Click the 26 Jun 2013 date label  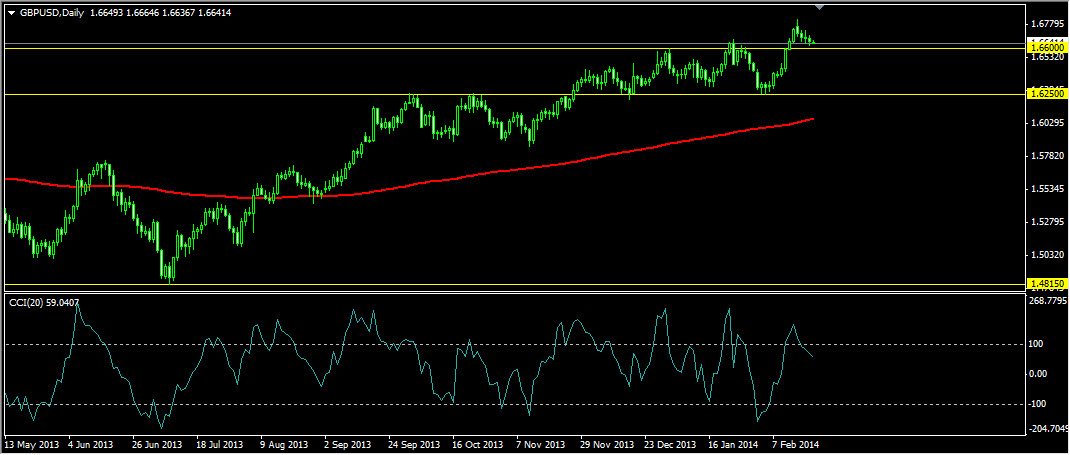[156, 444]
